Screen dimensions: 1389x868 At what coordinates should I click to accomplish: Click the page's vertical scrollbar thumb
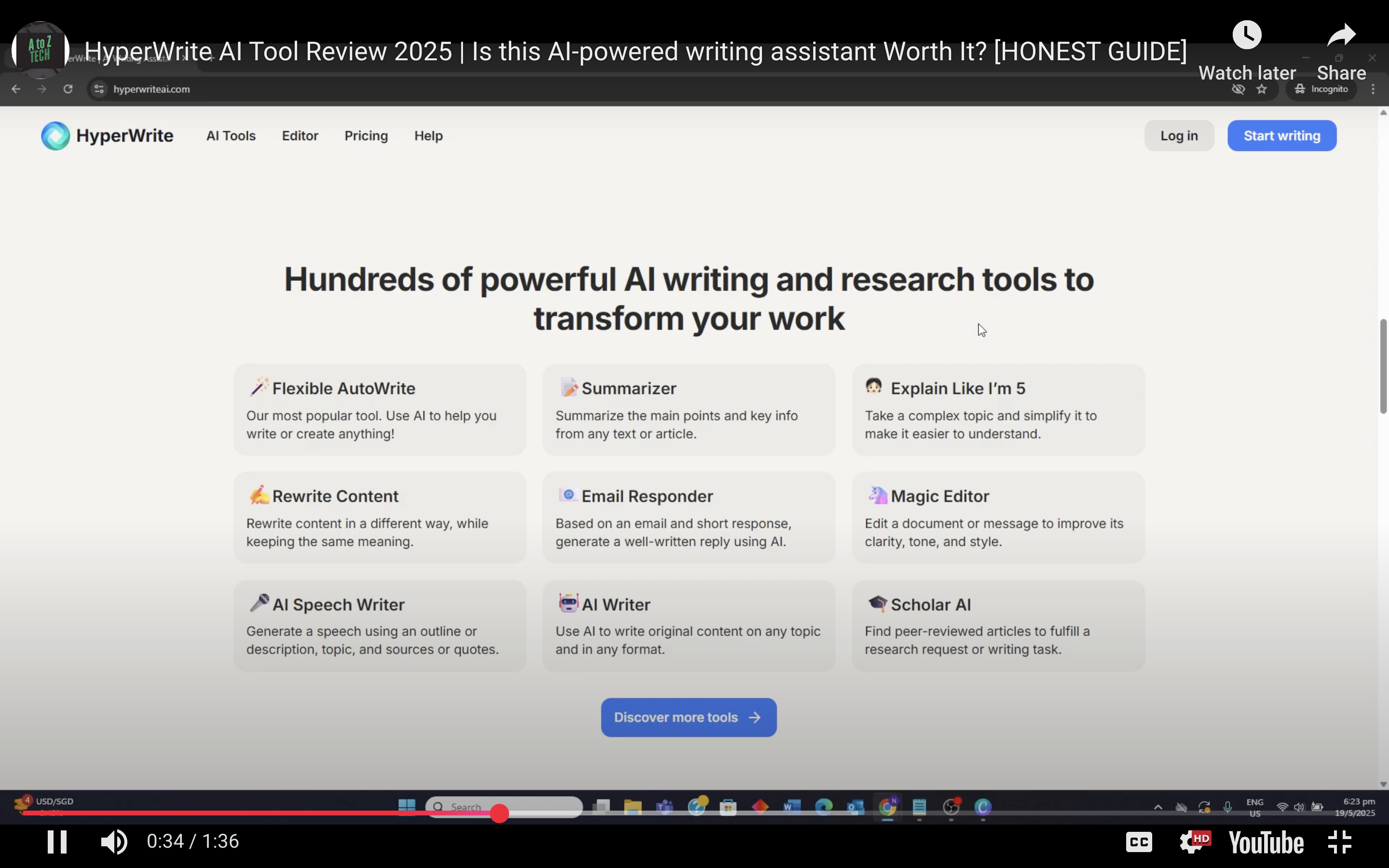pos(1383,366)
